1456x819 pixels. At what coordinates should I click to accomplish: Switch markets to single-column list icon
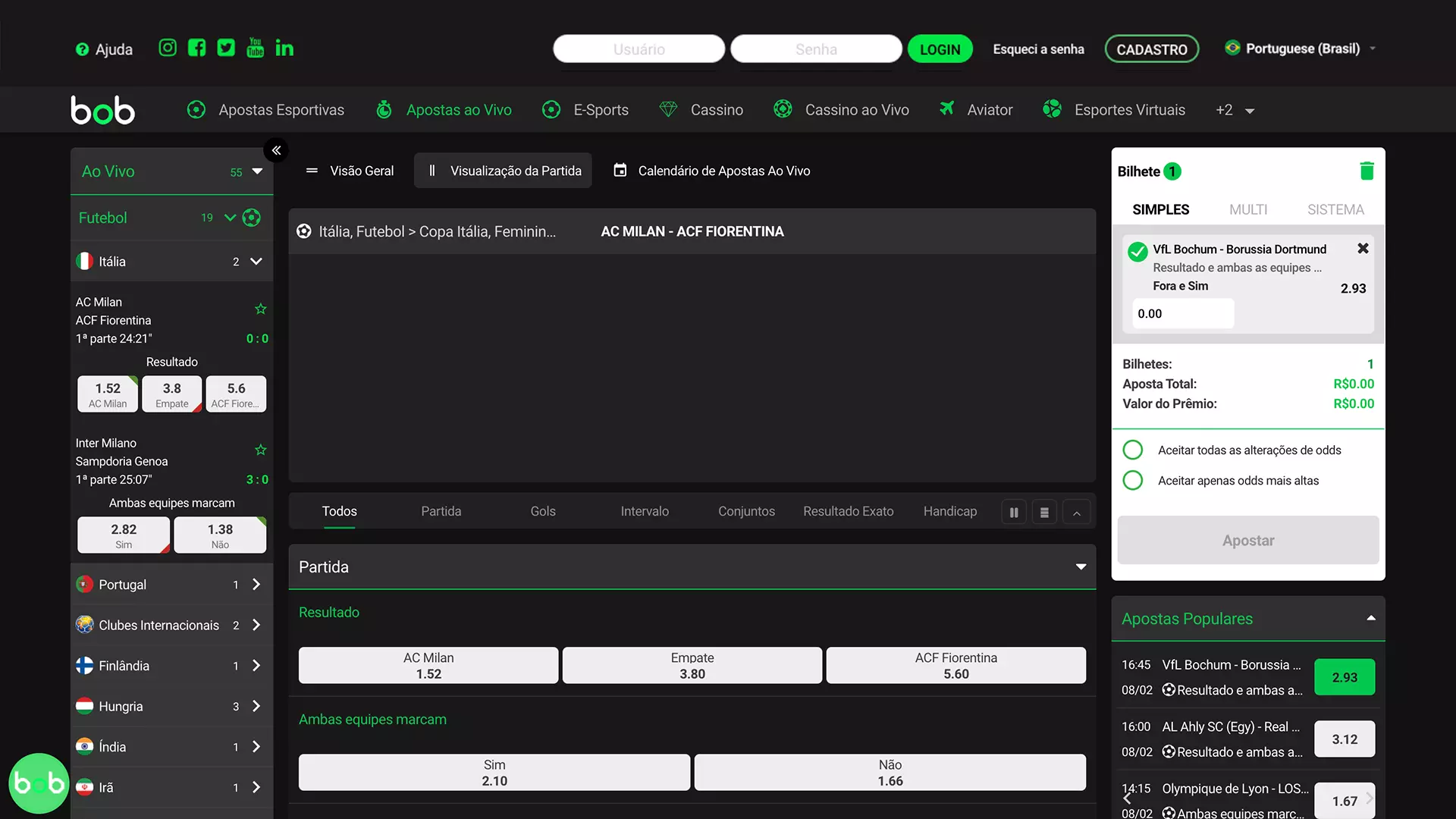(1044, 513)
